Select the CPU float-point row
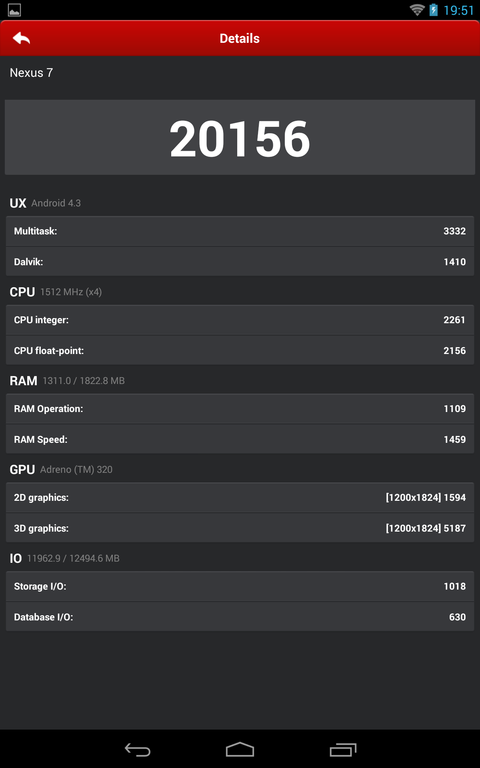This screenshot has width=480, height=768. pyautogui.click(x=240, y=351)
